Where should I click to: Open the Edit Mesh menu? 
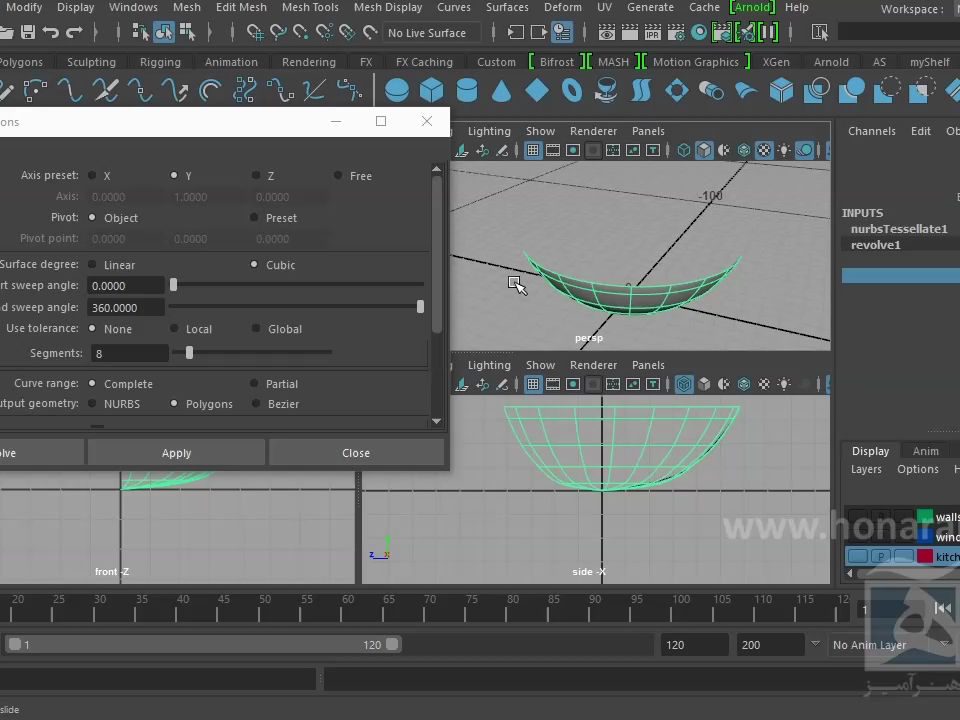[241, 7]
